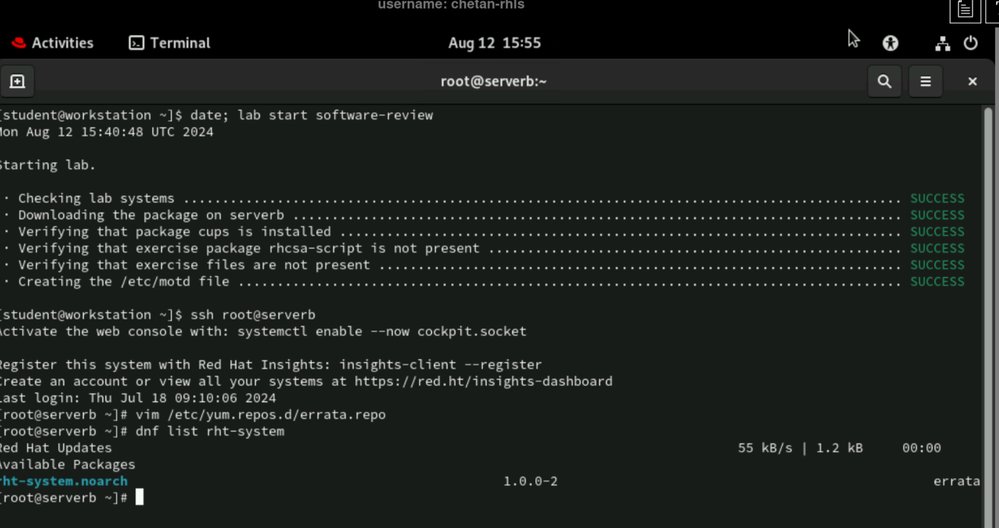Open the Activities overview
This screenshot has height=528, width=999.
point(62,43)
